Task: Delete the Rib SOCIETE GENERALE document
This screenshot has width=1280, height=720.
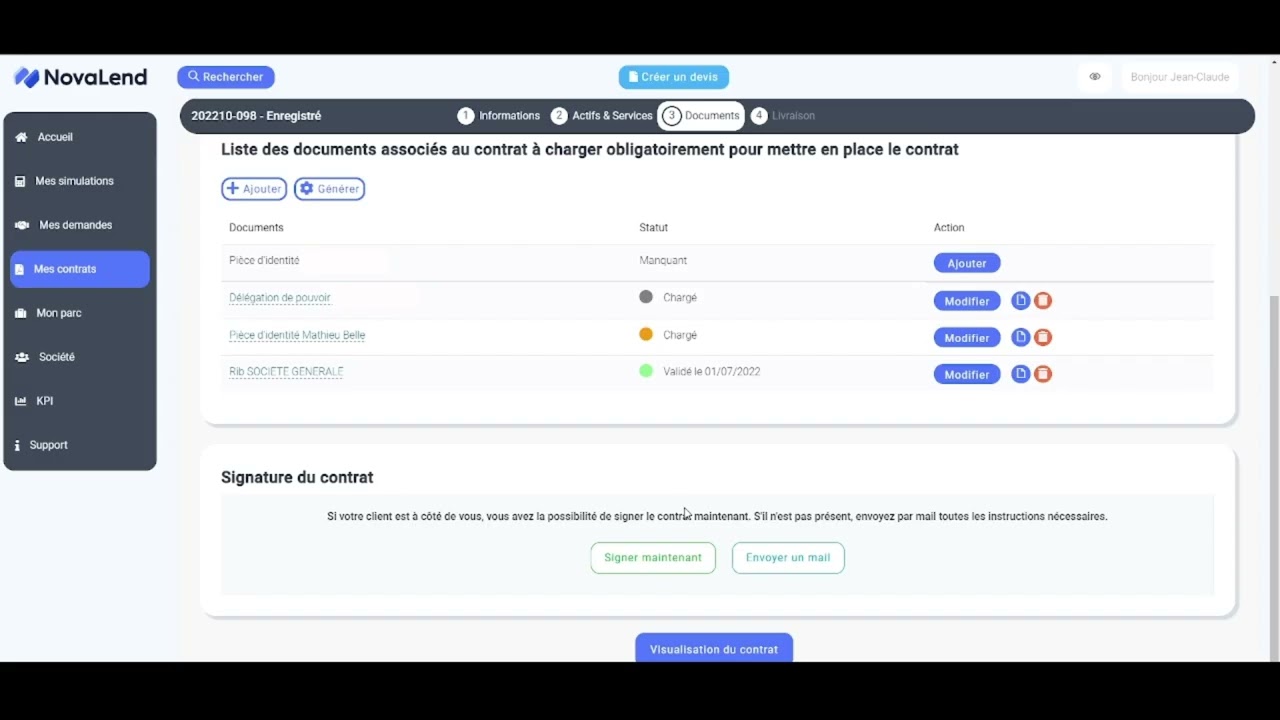Action: [x=1043, y=374]
